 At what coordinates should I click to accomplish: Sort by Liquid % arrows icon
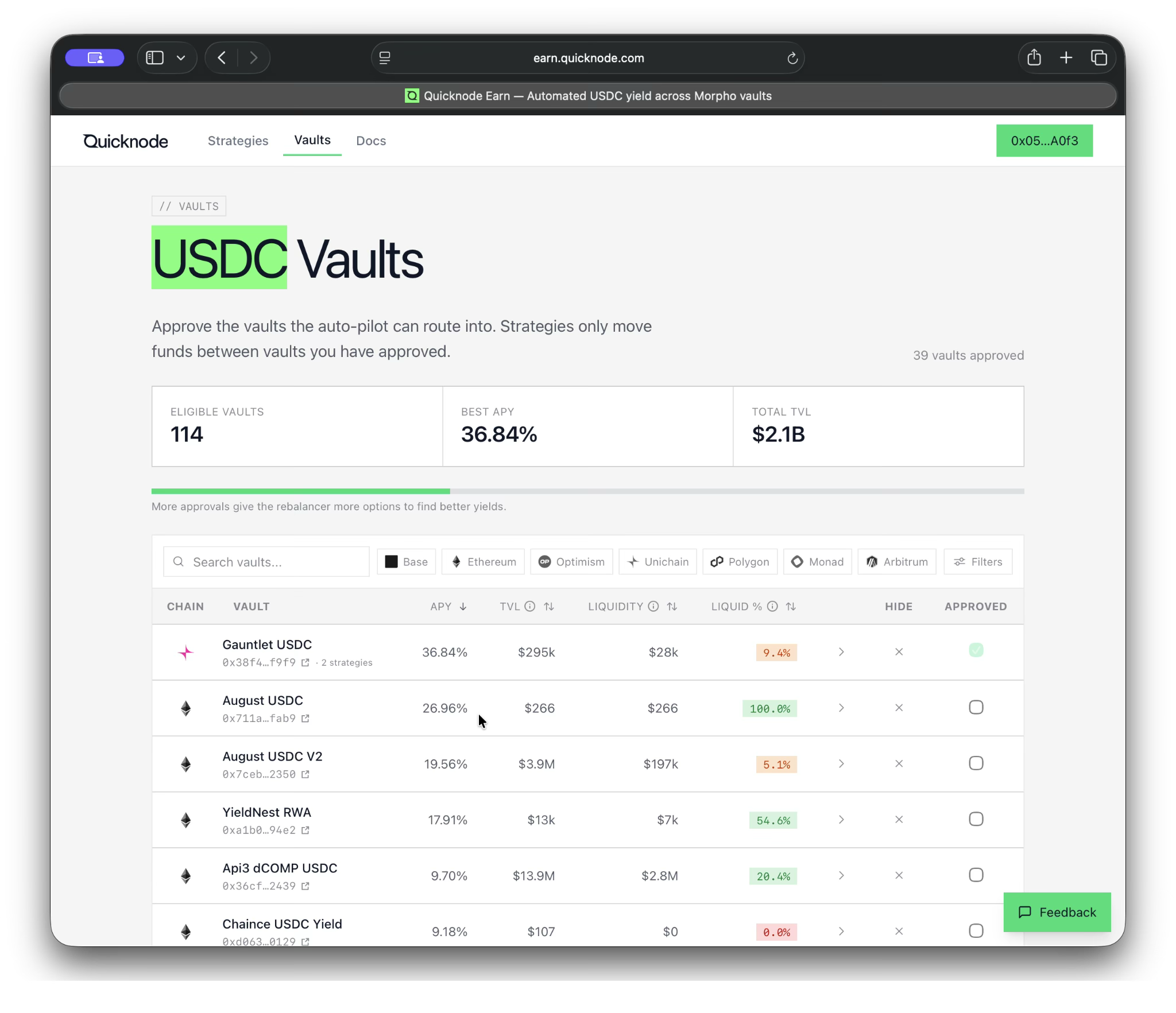click(791, 607)
